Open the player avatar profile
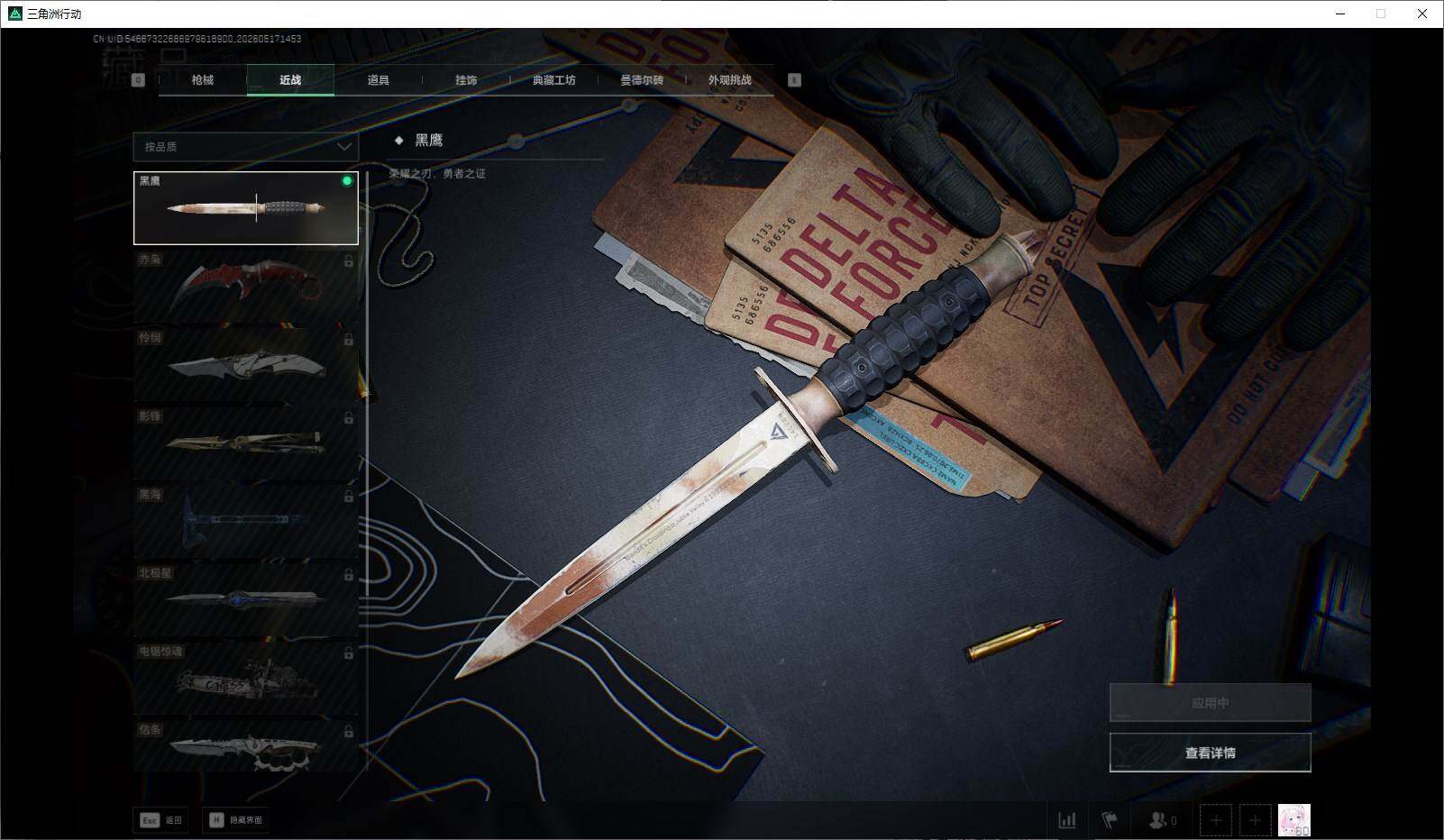Screen dimensions: 1444x840 tap(1294, 820)
